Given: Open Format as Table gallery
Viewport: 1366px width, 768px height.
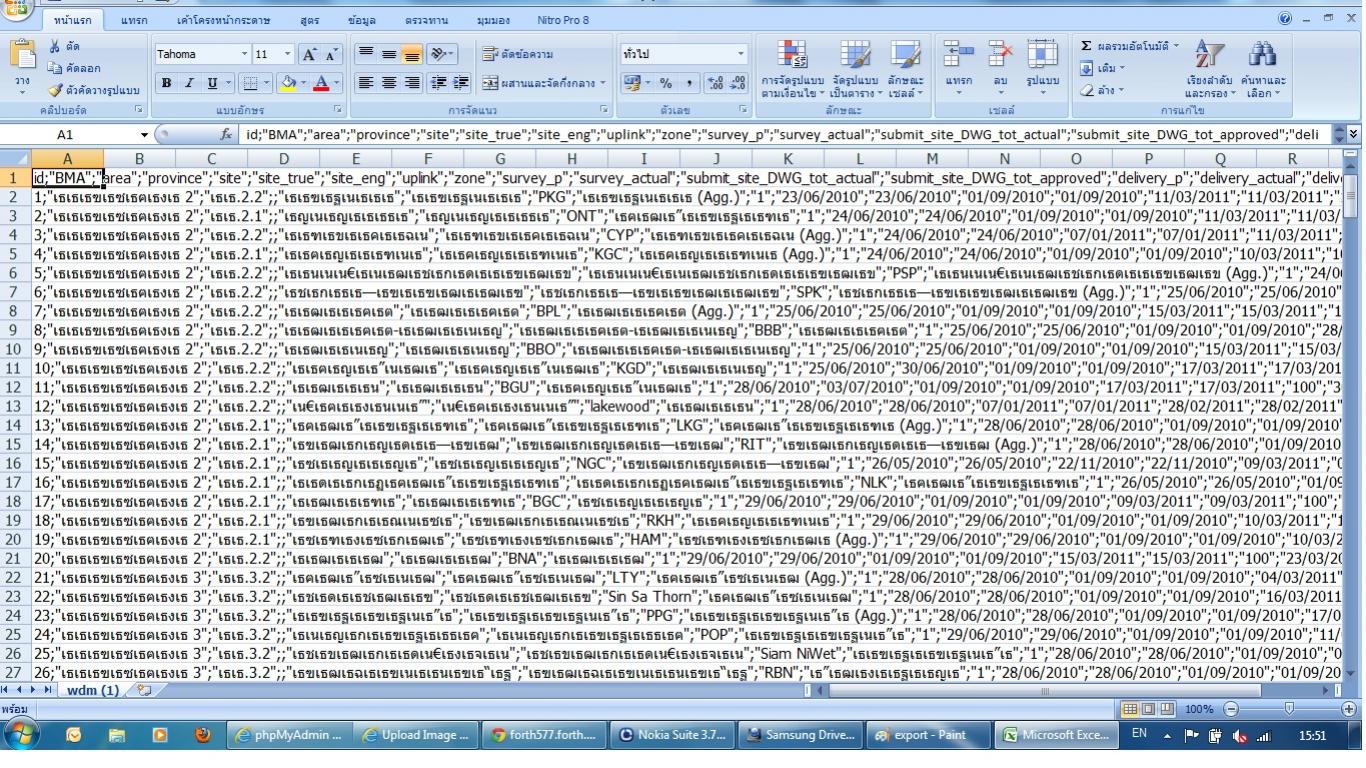Looking at the screenshot, I should [854, 70].
